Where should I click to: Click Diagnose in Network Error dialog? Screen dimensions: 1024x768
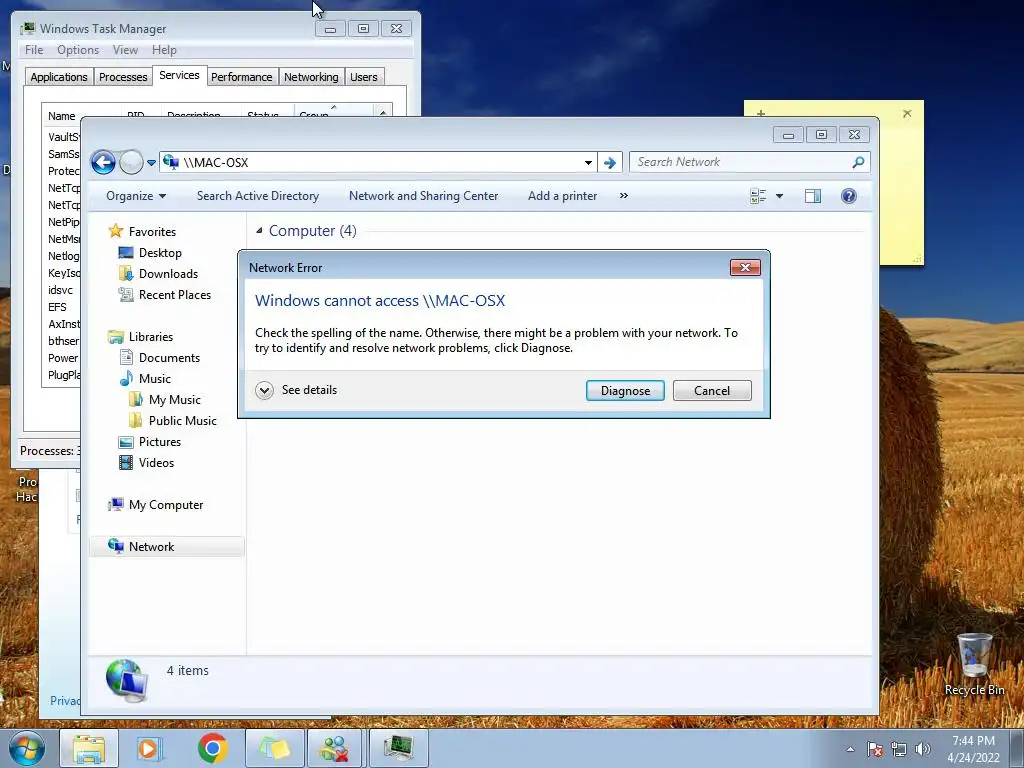625,391
